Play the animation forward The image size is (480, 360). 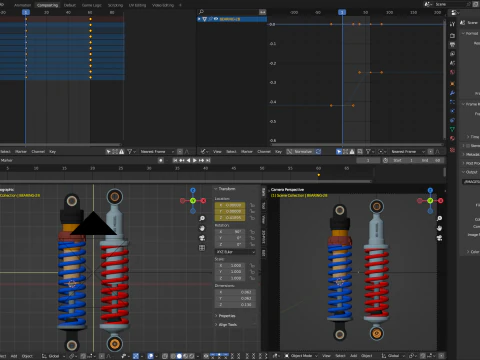click(195, 160)
